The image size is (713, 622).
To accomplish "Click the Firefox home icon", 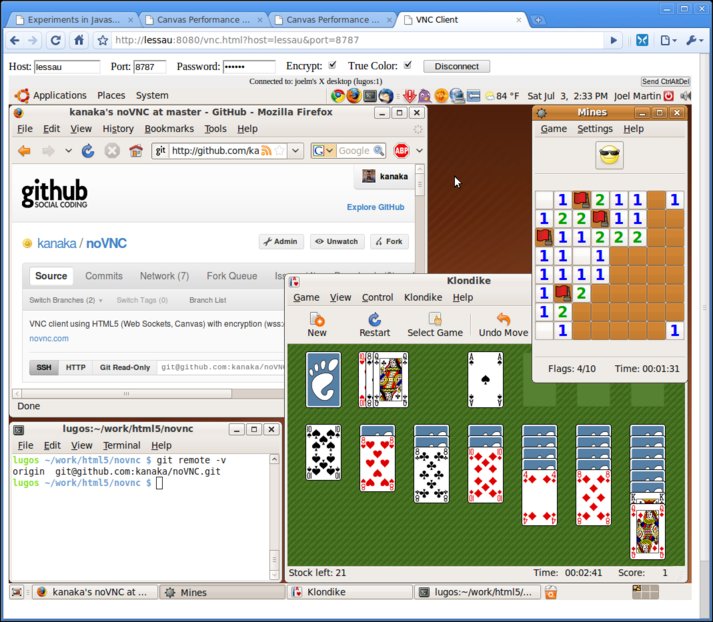I will point(136,150).
